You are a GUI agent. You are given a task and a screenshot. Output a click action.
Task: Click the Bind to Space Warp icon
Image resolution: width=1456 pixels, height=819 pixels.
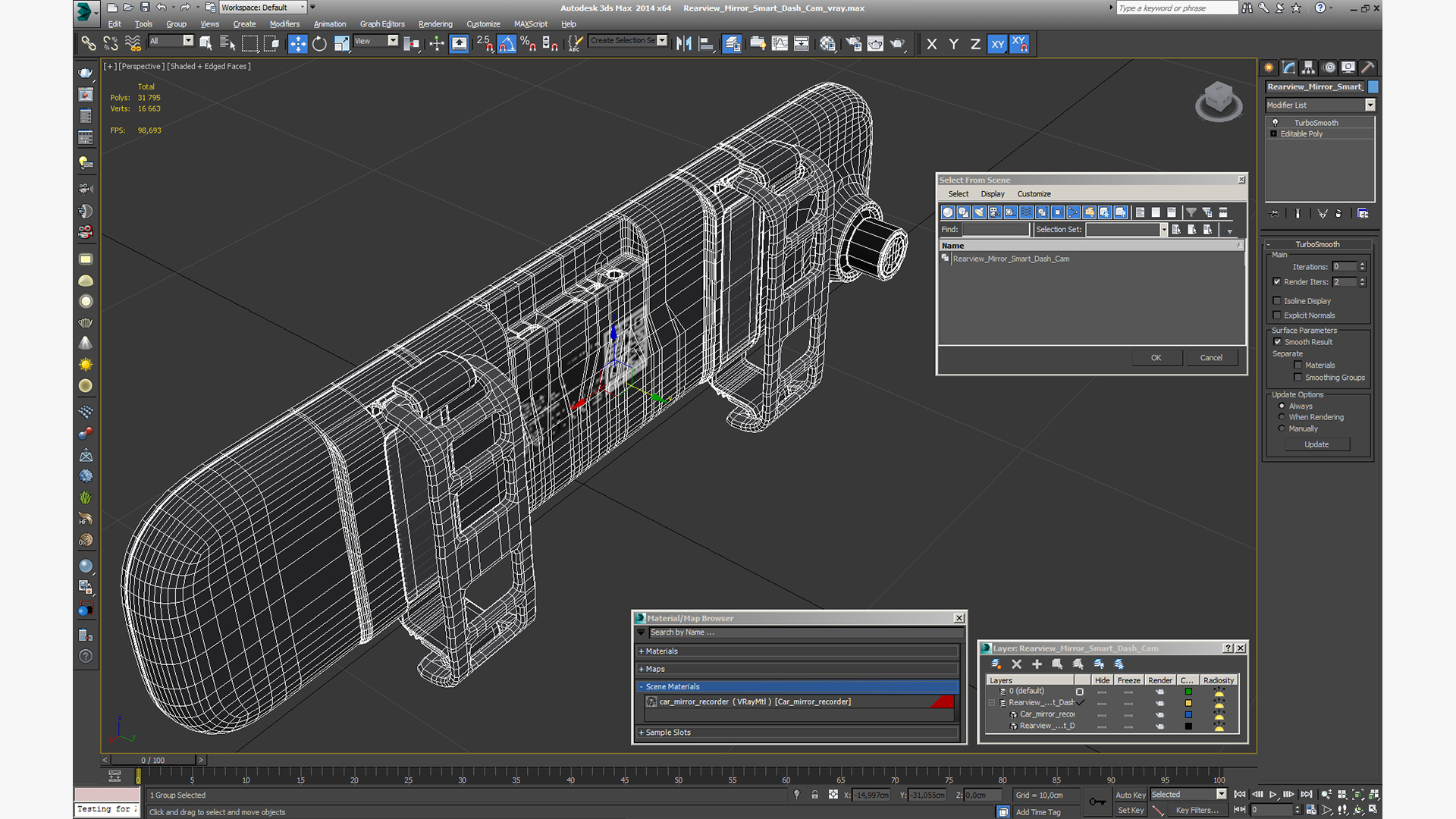click(133, 44)
